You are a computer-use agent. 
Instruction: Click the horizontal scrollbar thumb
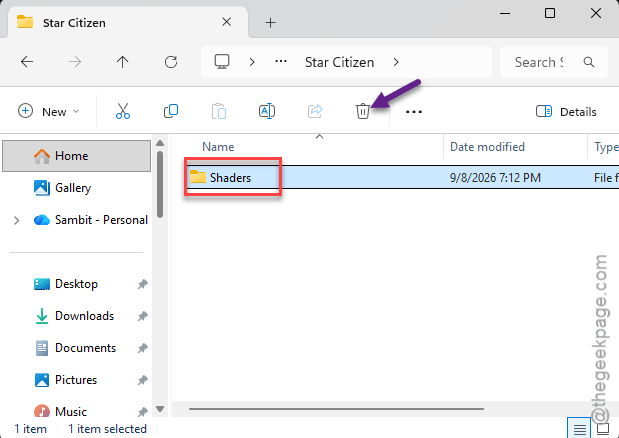[x=336, y=409]
